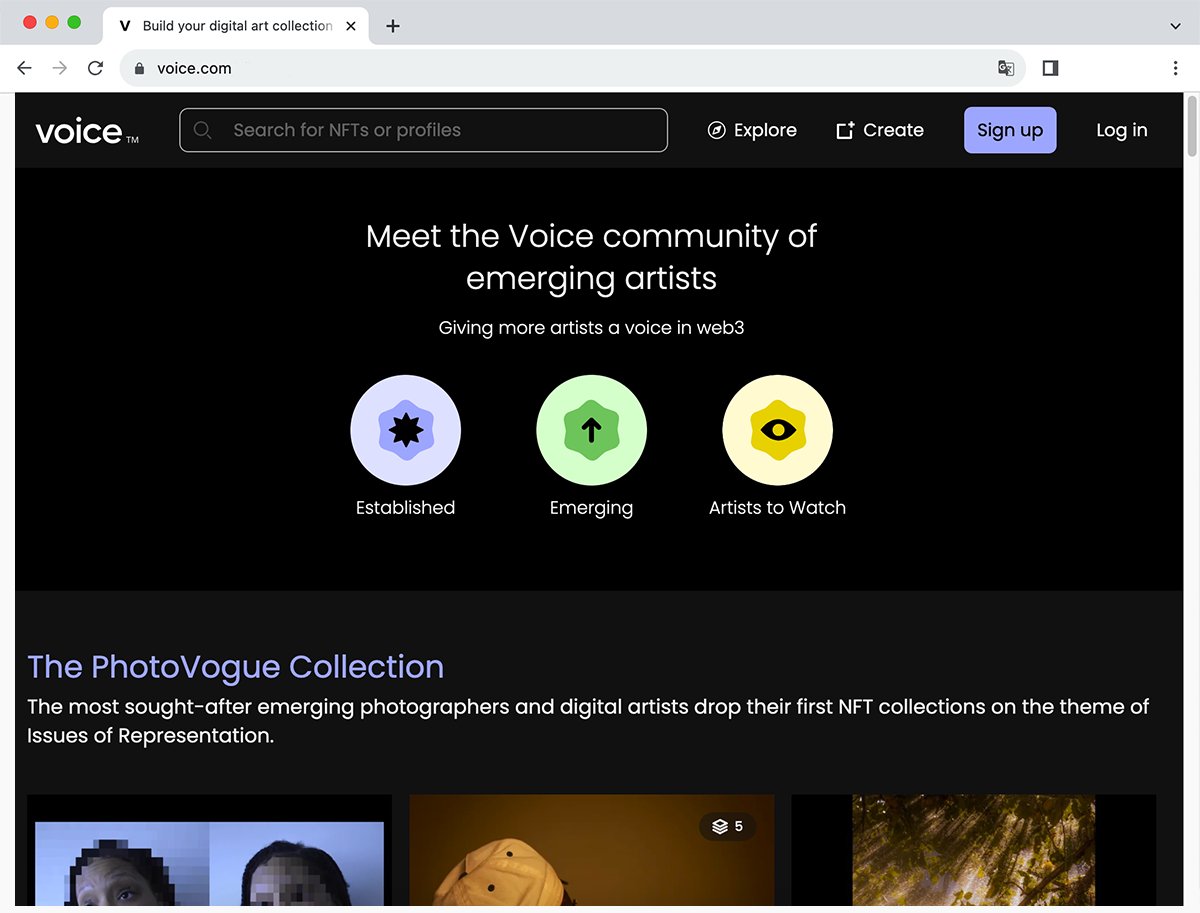1200x913 pixels.
Task: Focus the Search for NFTs or profiles field
Action: [x=423, y=130]
